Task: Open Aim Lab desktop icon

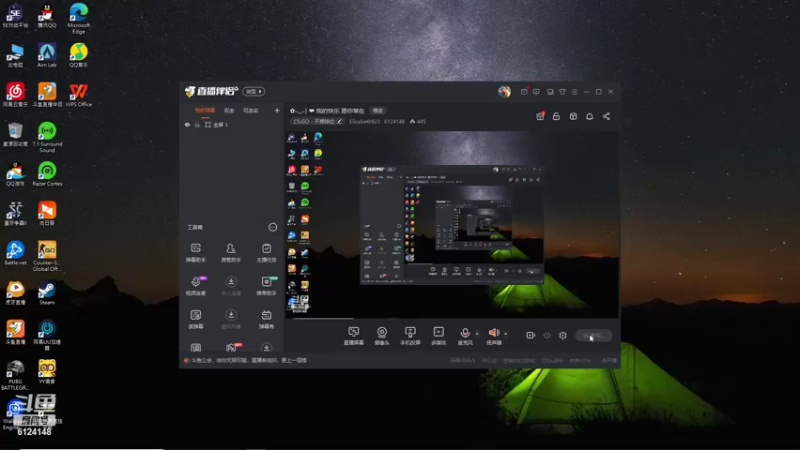Action: point(47,56)
